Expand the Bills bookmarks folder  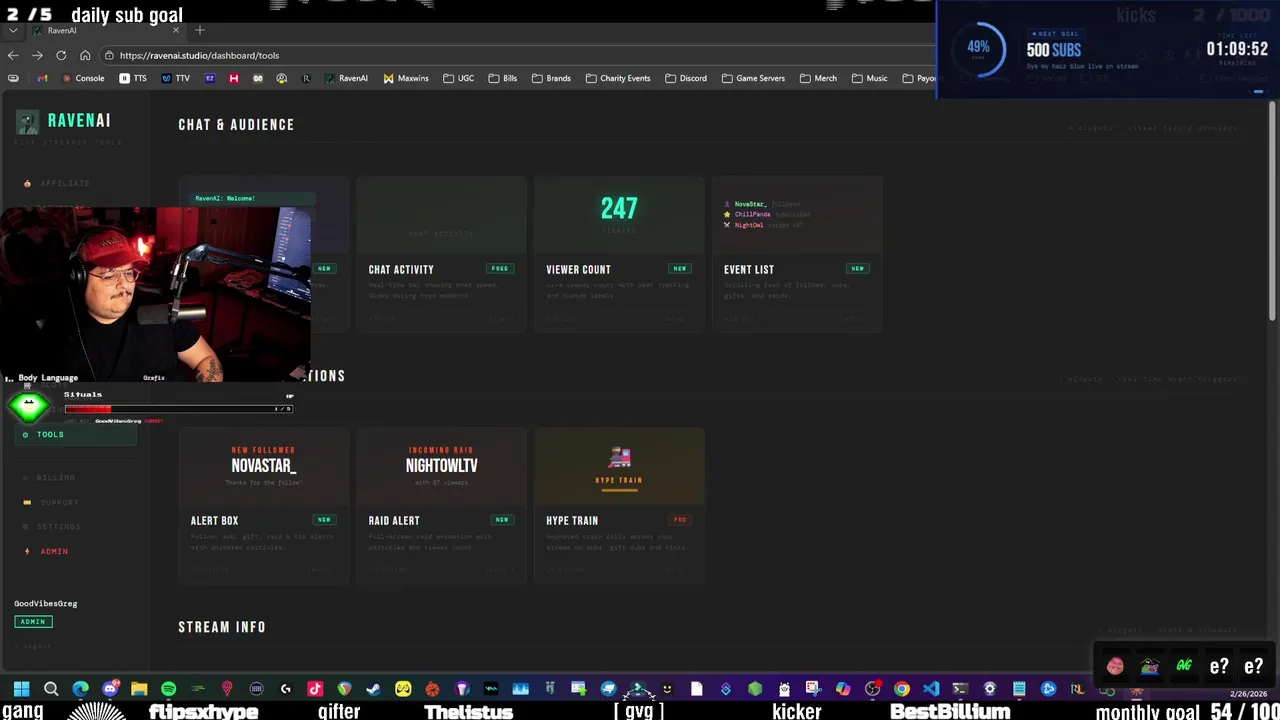tap(503, 78)
